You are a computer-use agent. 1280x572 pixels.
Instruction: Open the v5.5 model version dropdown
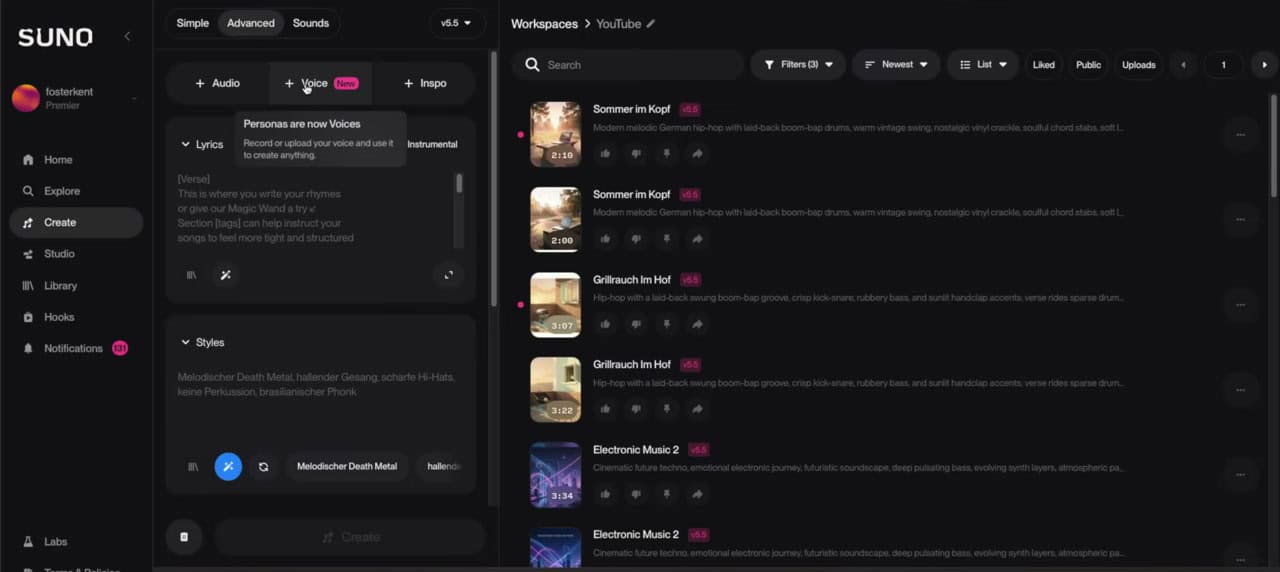tap(456, 23)
